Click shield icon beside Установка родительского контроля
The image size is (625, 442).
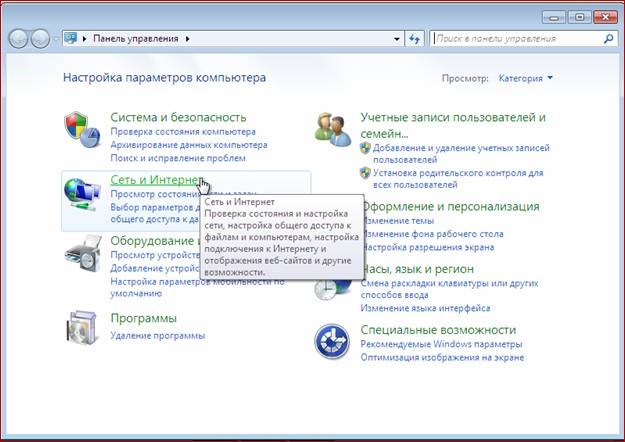click(x=365, y=173)
